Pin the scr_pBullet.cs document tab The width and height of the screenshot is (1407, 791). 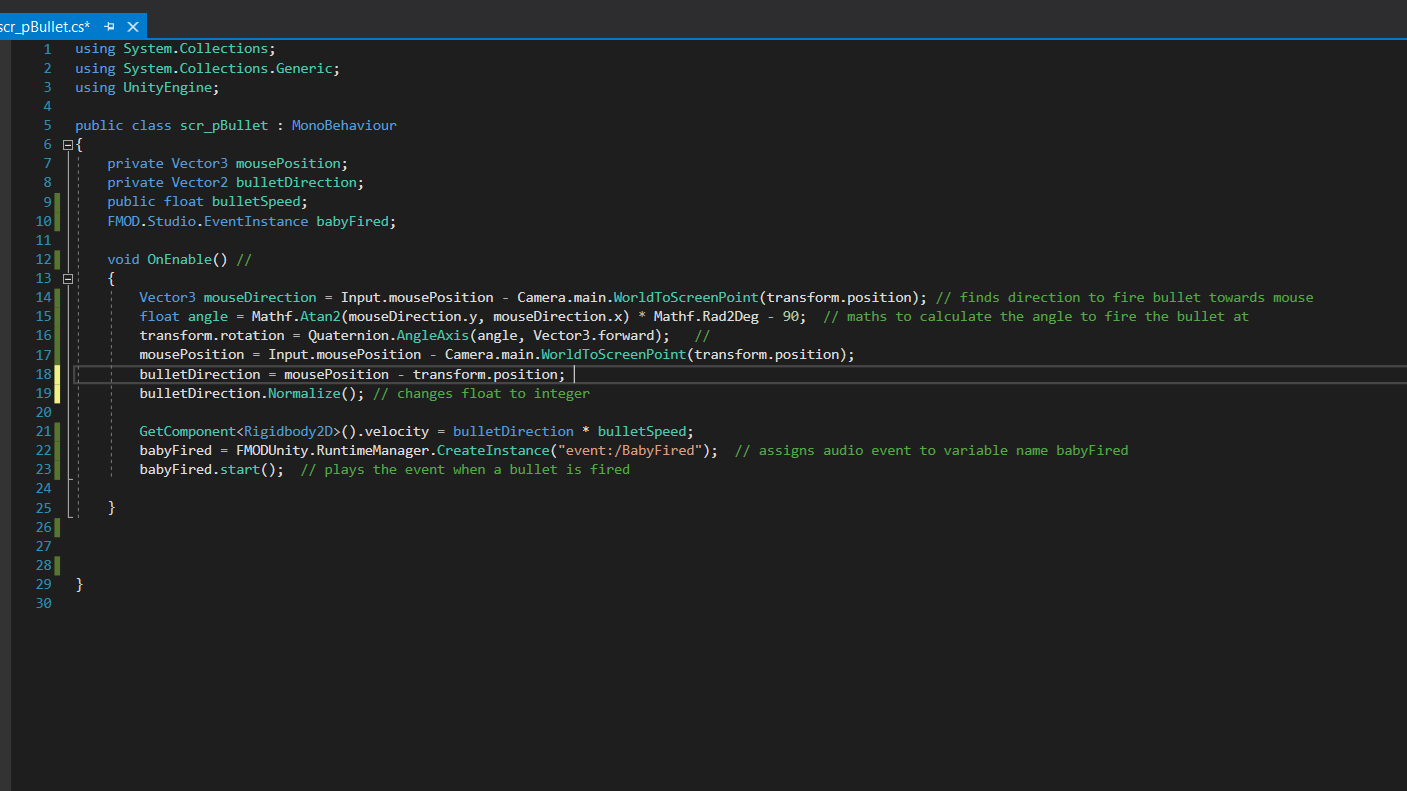(109, 26)
